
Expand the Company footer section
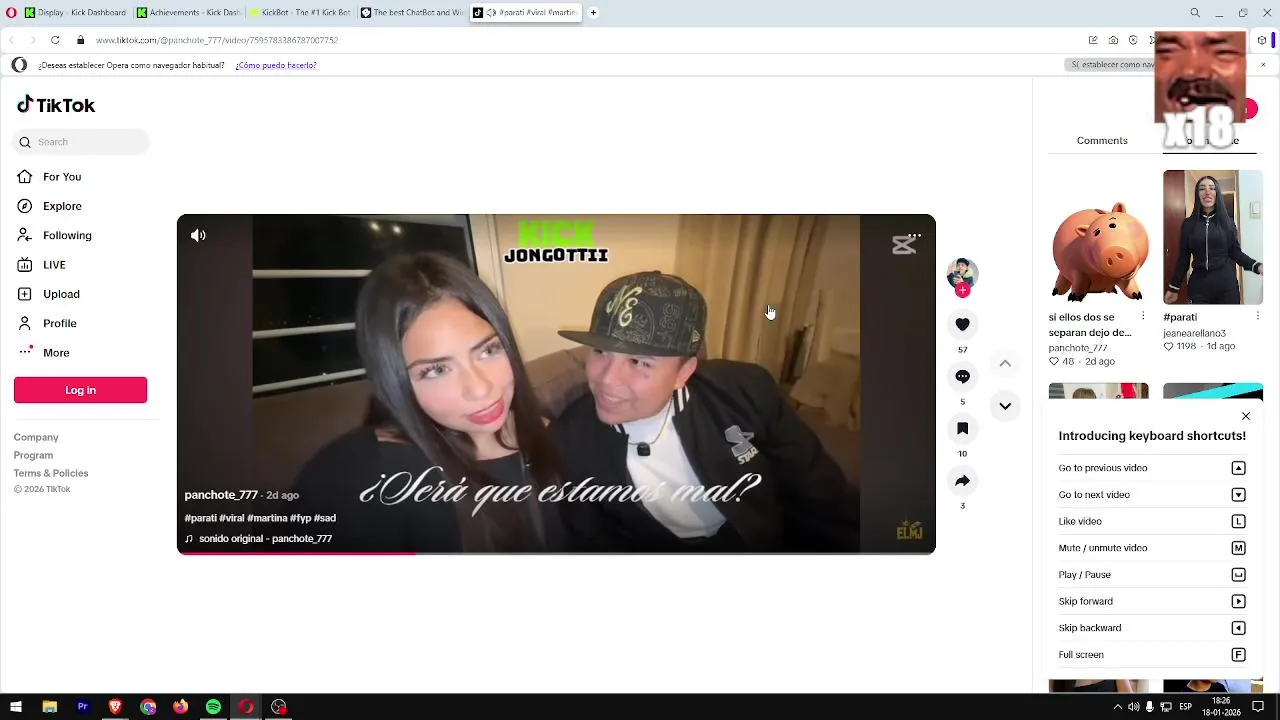click(36, 437)
